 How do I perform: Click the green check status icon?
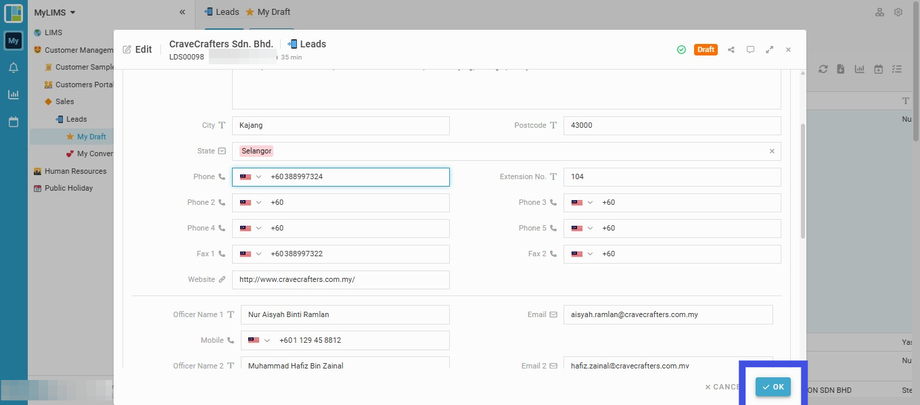pyautogui.click(x=681, y=49)
